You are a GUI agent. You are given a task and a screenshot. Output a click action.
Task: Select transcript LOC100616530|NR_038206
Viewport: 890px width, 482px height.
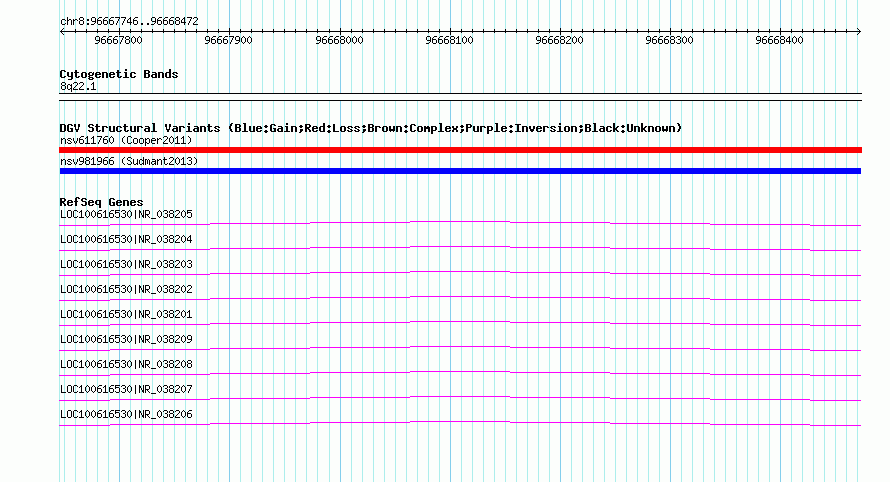pyautogui.click(x=126, y=414)
